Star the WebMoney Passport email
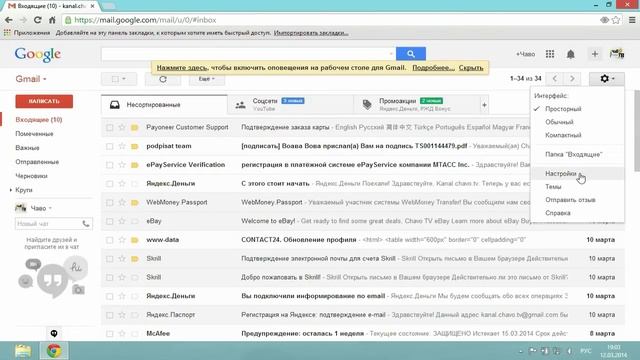 pos(122,202)
